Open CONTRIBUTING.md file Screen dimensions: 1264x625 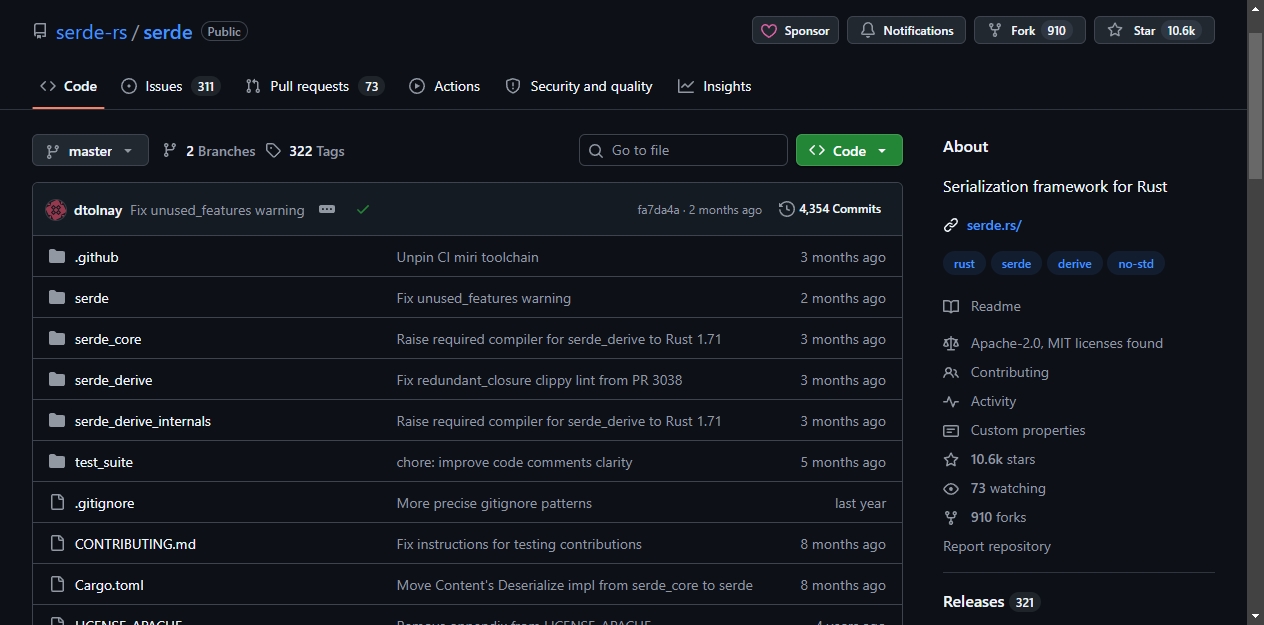[x=135, y=544]
